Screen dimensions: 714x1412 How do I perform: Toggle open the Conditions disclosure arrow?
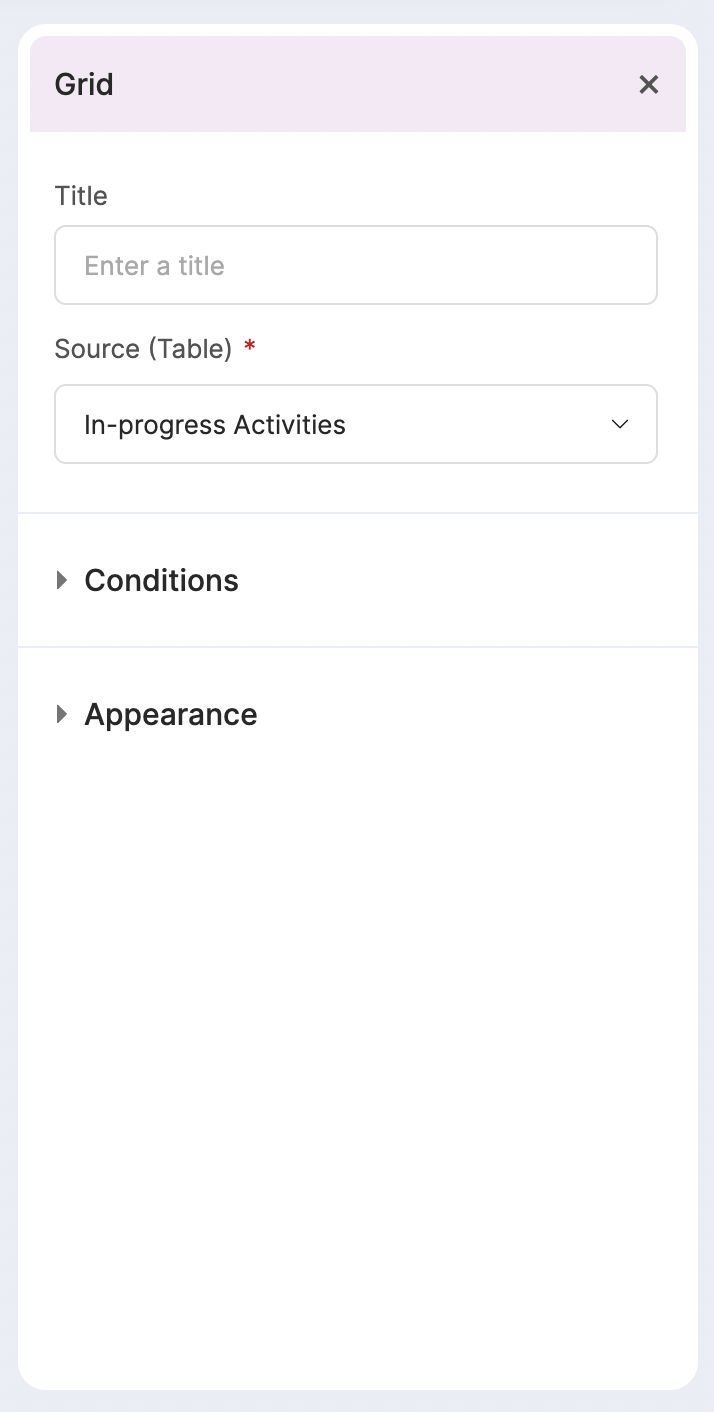click(x=62, y=580)
